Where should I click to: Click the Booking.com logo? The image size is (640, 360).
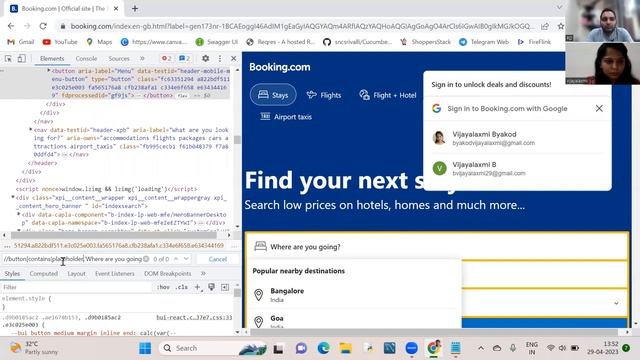[x=280, y=67]
